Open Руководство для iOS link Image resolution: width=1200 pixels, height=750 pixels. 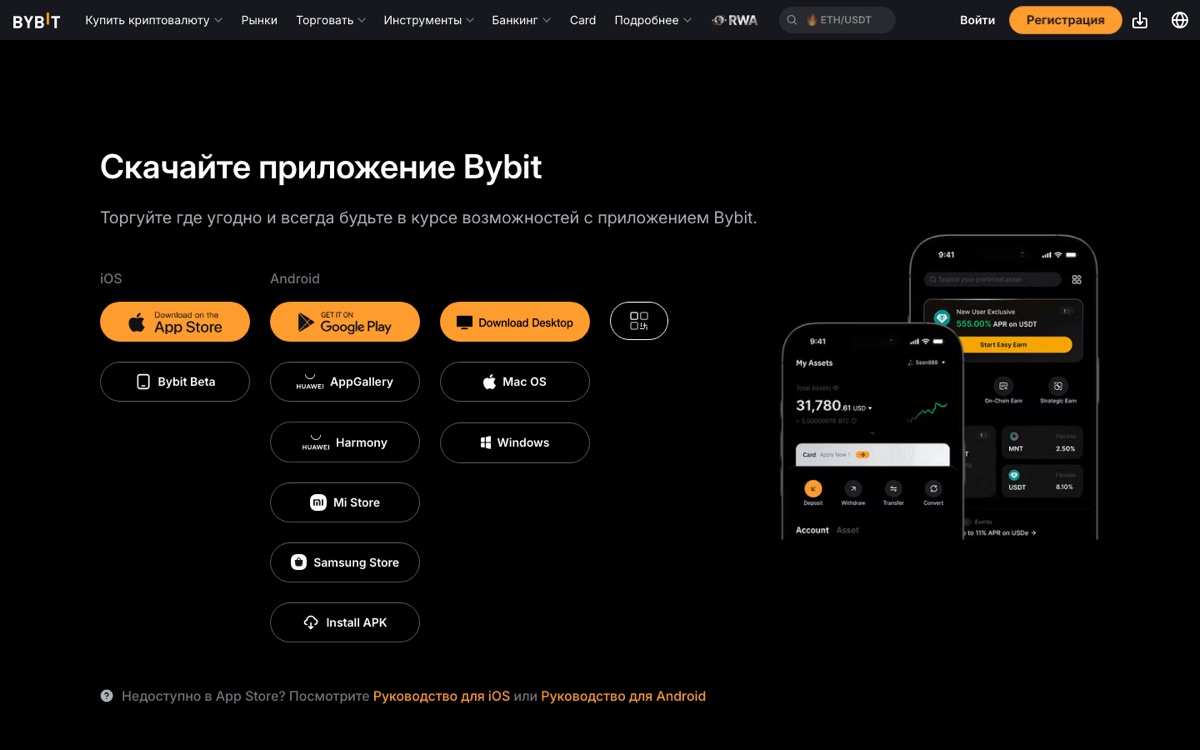(441, 696)
